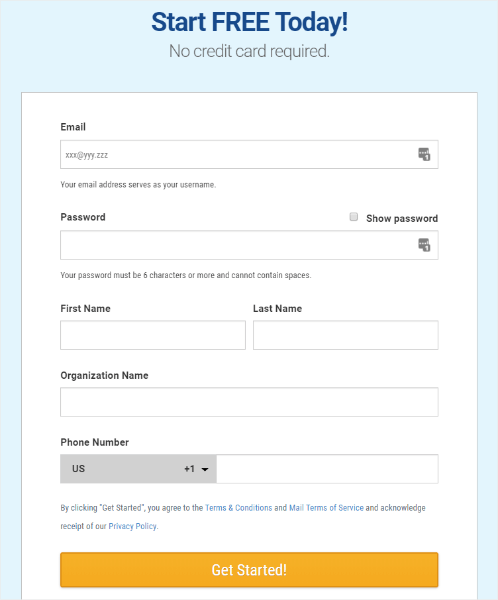Open the Privacy Policy link
The image size is (498, 600).
tap(132, 526)
